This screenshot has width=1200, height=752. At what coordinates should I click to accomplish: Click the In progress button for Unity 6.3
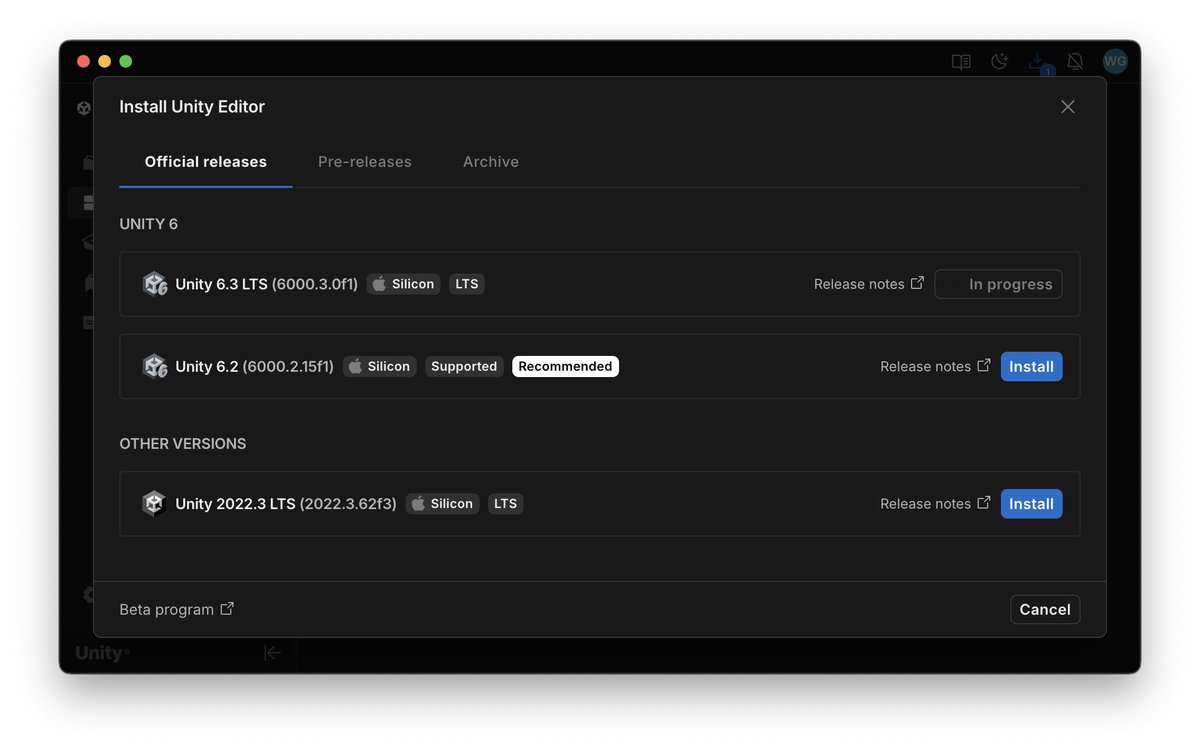tap(998, 284)
